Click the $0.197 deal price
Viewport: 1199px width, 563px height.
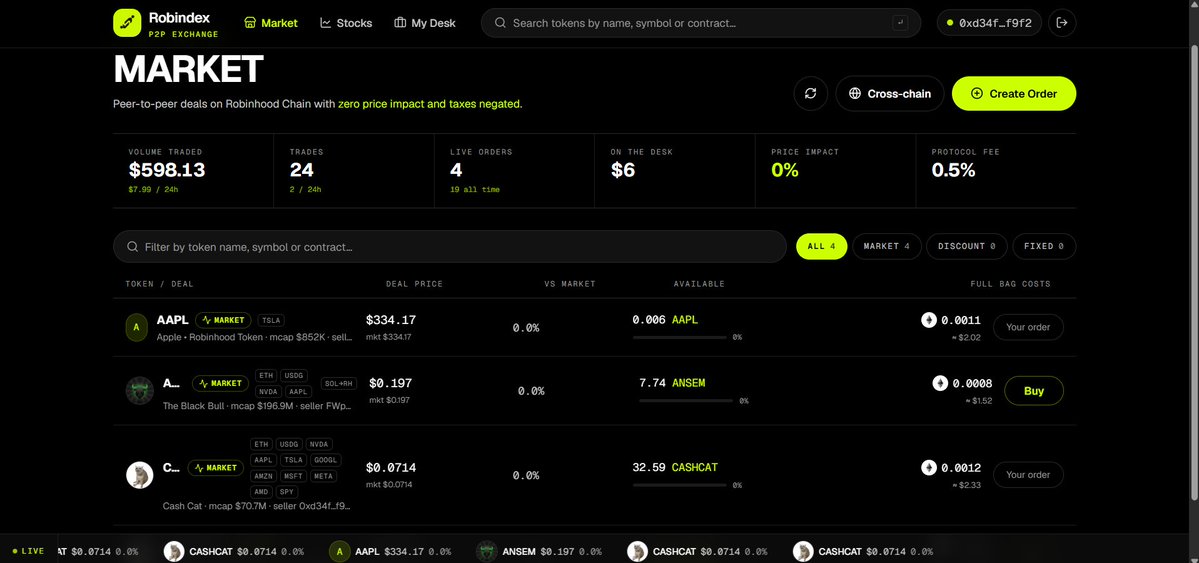click(x=390, y=383)
